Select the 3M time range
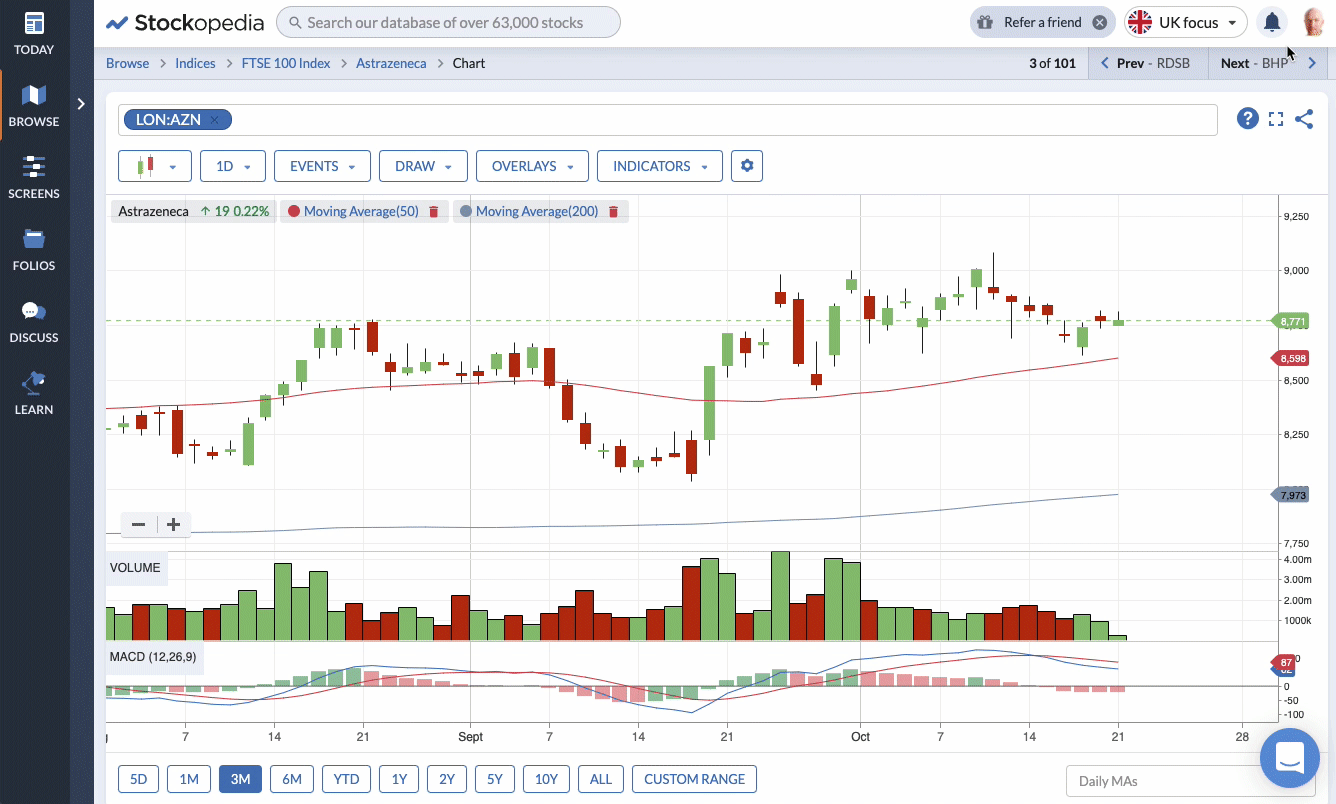The image size is (1336, 804). tap(240, 779)
